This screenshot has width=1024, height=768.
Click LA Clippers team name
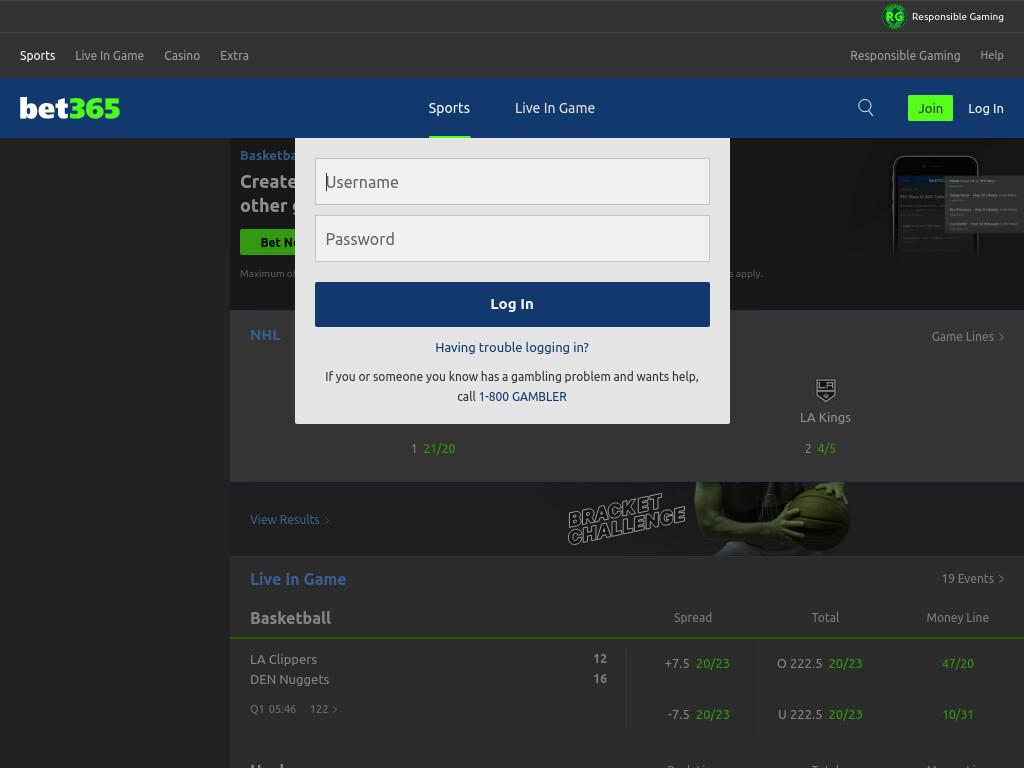point(283,660)
